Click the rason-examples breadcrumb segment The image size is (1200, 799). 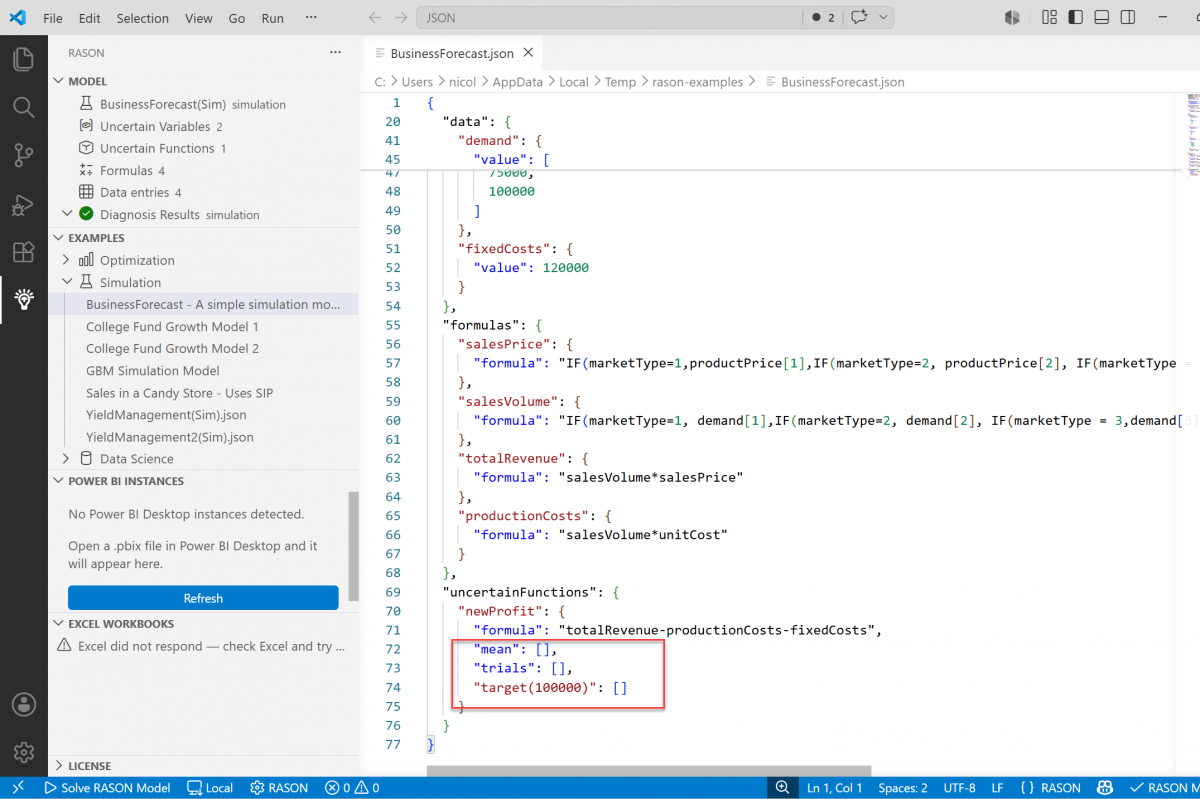click(697, 82)
